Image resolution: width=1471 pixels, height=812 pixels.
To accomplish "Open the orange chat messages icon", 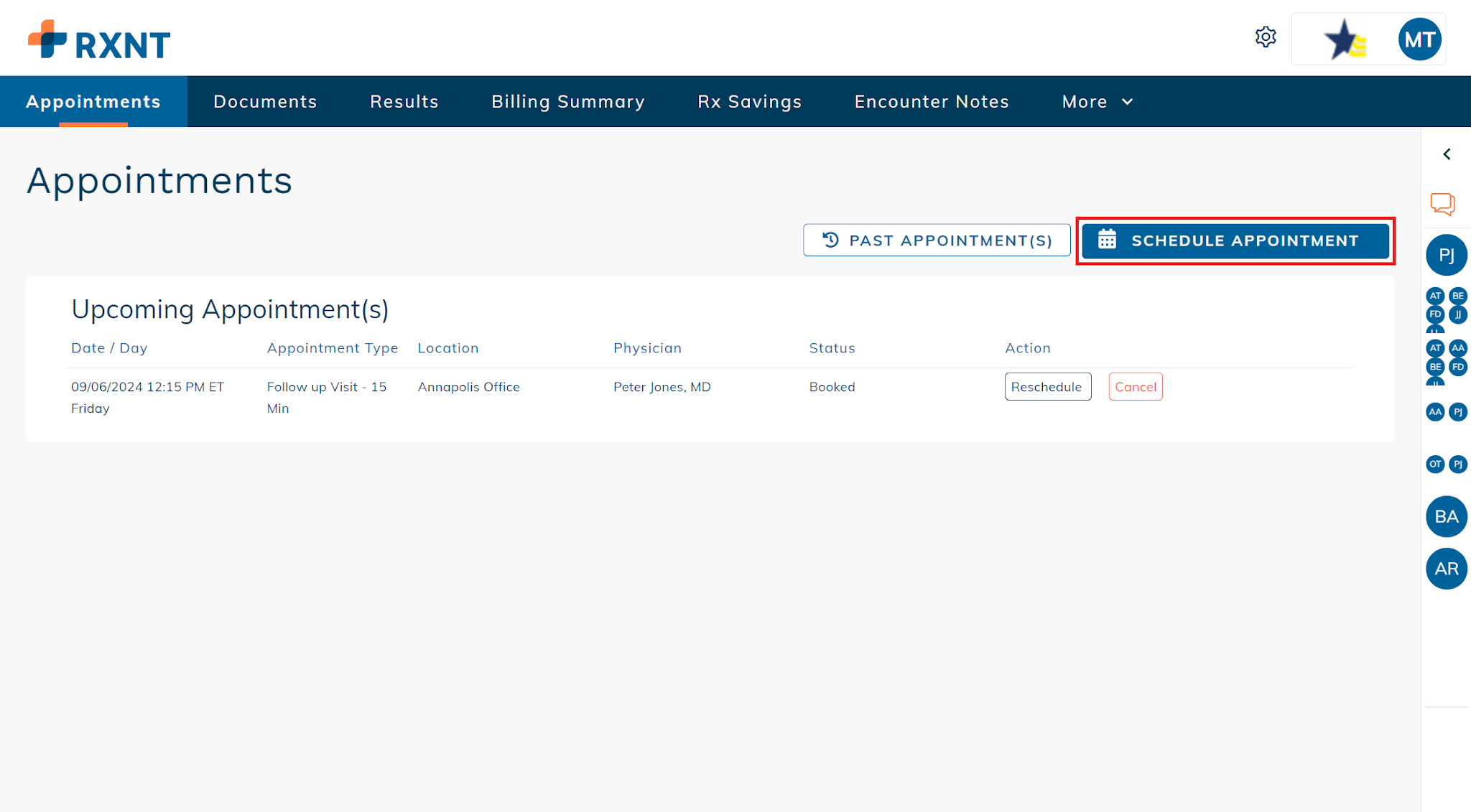I will [x=1442, y=204].
